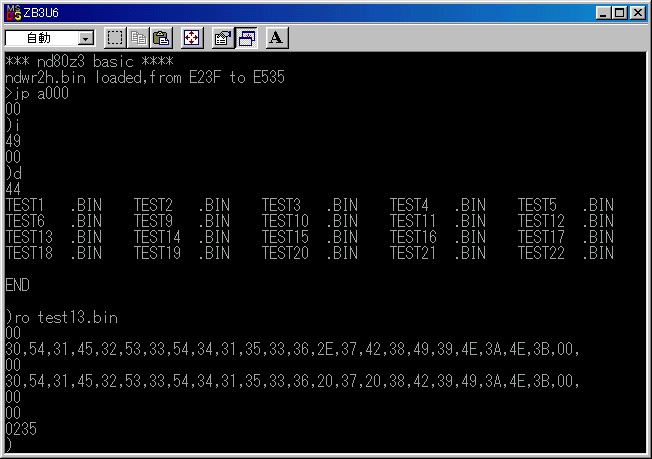The image size is (652, 459).
Task: Open the MS-DOS system menu icon
Action: tap(13, 13)
